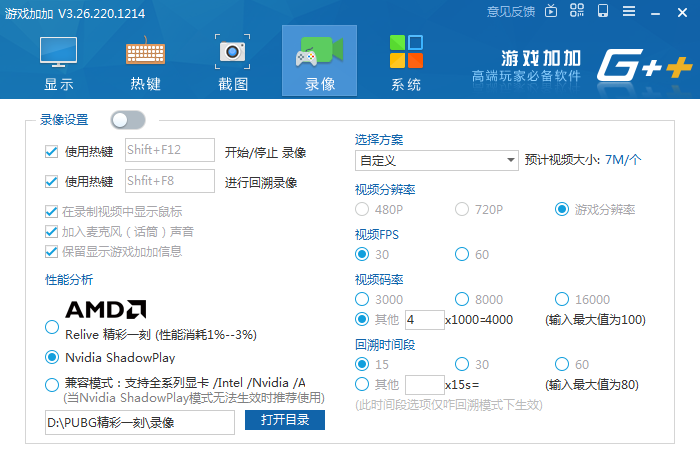Select 720P video resolution

coord(462,209)
